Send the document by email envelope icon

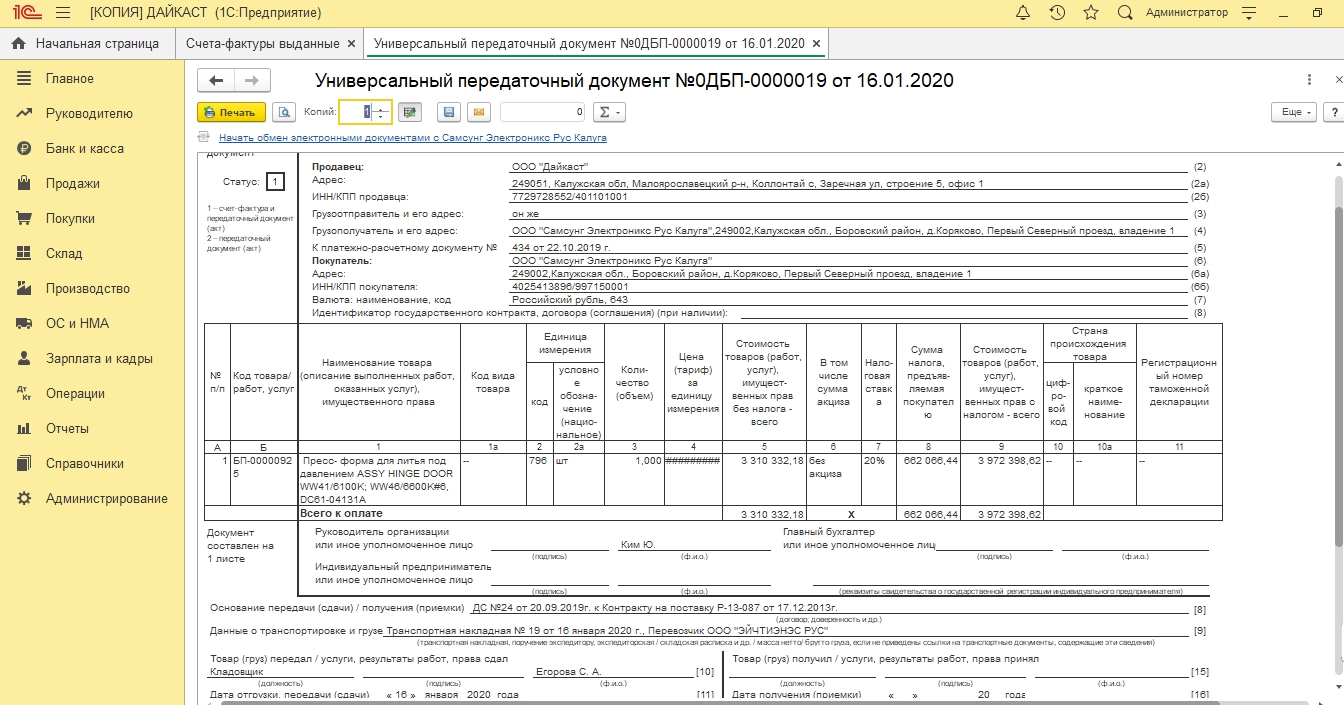click(478, 112)
